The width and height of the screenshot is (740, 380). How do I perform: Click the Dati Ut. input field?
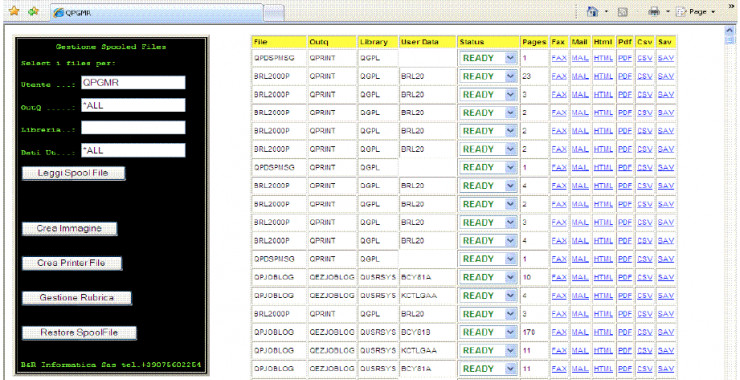tap(133, 150)
